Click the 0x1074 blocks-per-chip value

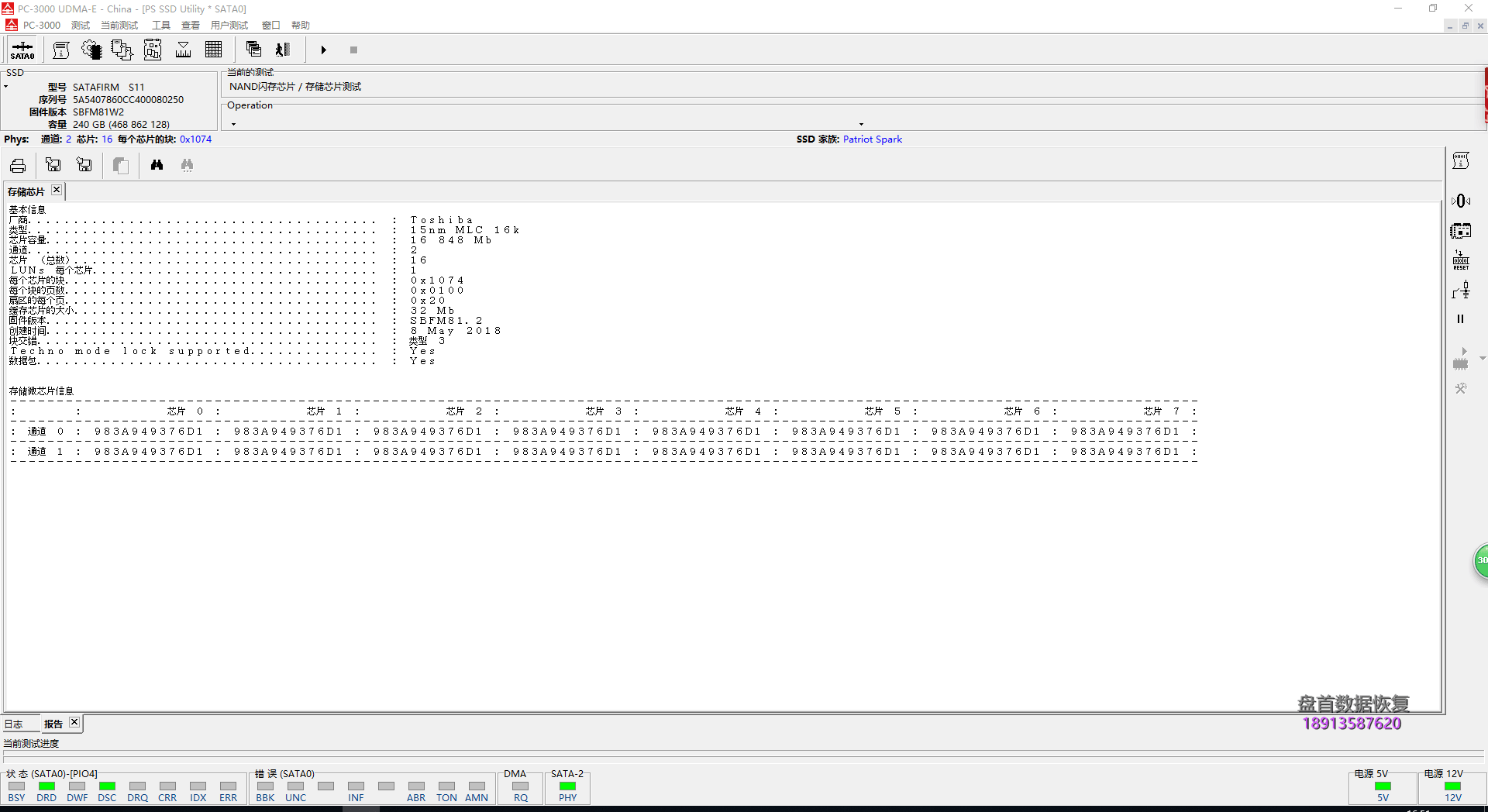pyautogui.click(x=196, y=139)
